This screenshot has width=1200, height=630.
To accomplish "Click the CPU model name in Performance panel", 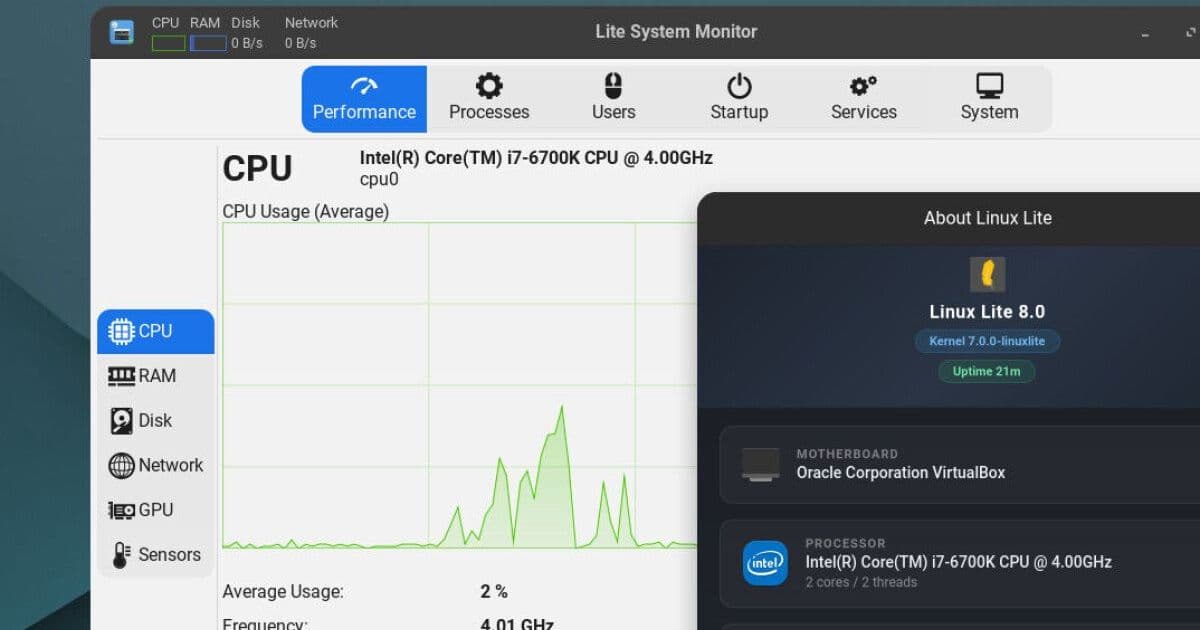I will click(536, 158).
